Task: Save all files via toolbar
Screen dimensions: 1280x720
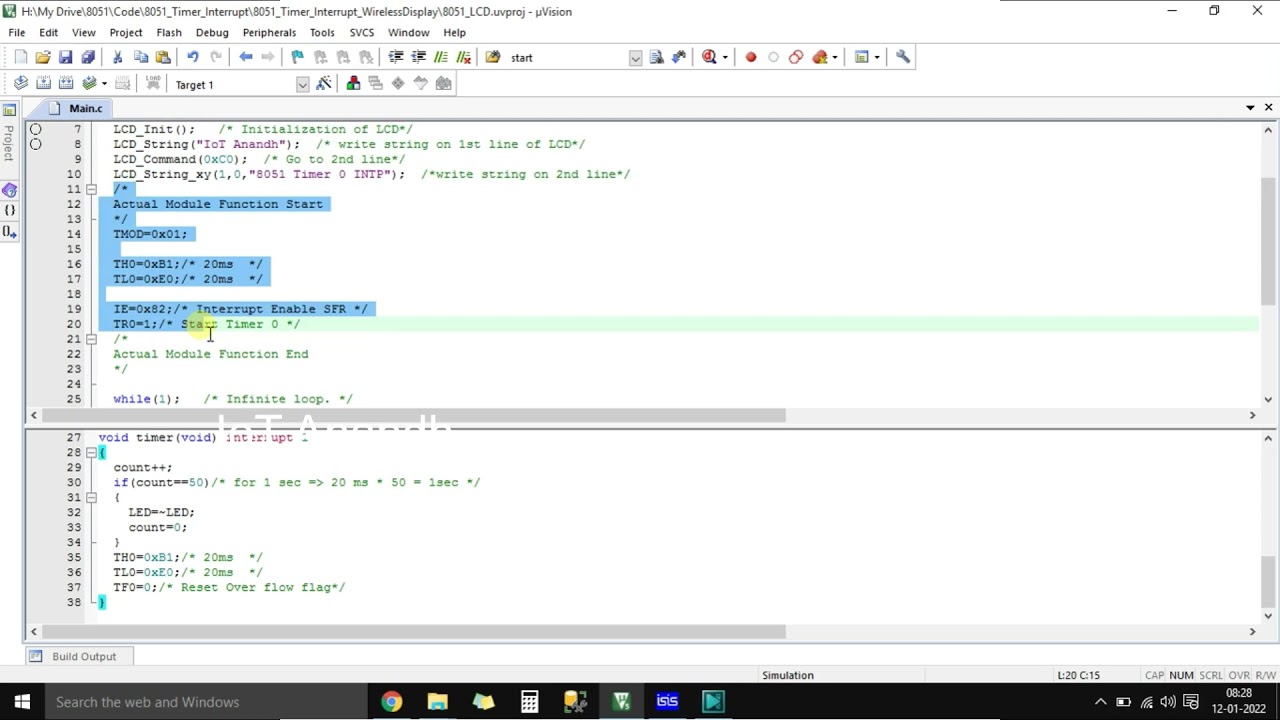Action: pos(88,57)
